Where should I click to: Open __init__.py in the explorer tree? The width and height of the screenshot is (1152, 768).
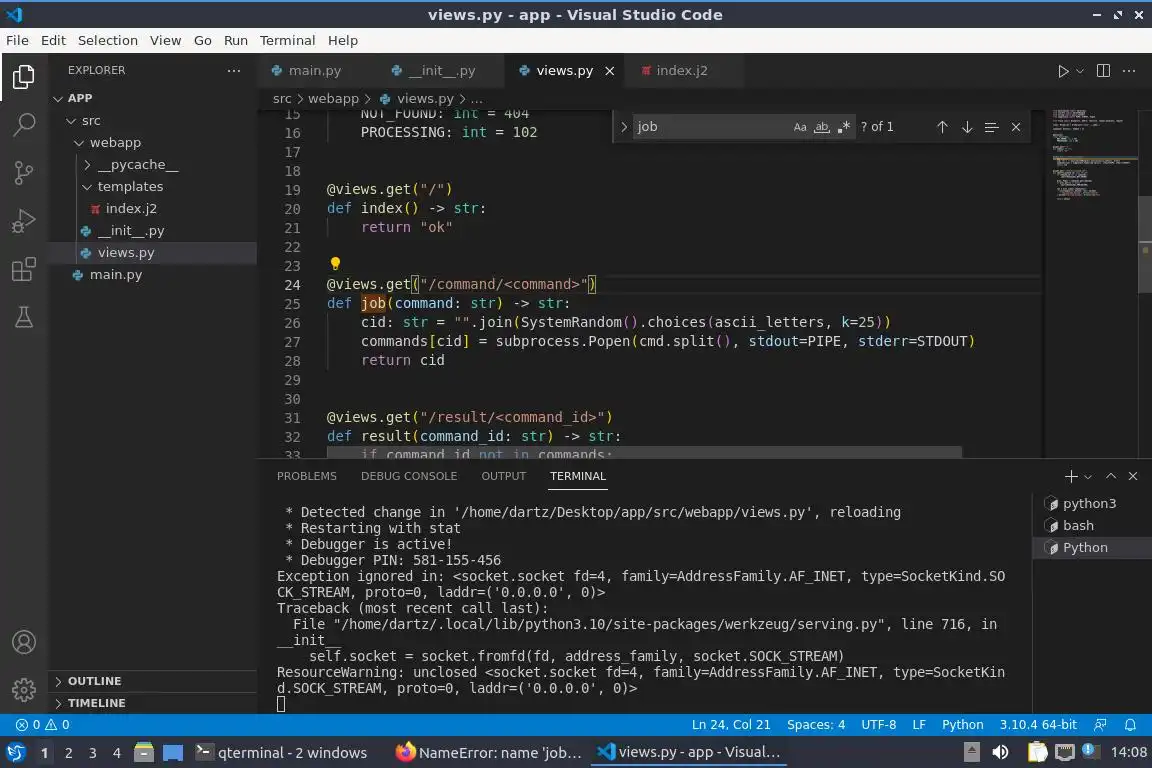[x=131, y=231]
